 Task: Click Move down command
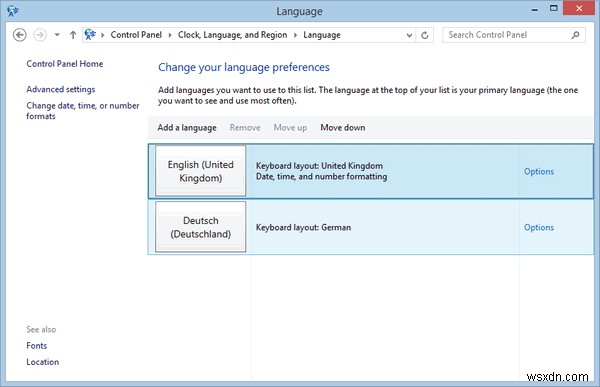click(x=342, y=127)
